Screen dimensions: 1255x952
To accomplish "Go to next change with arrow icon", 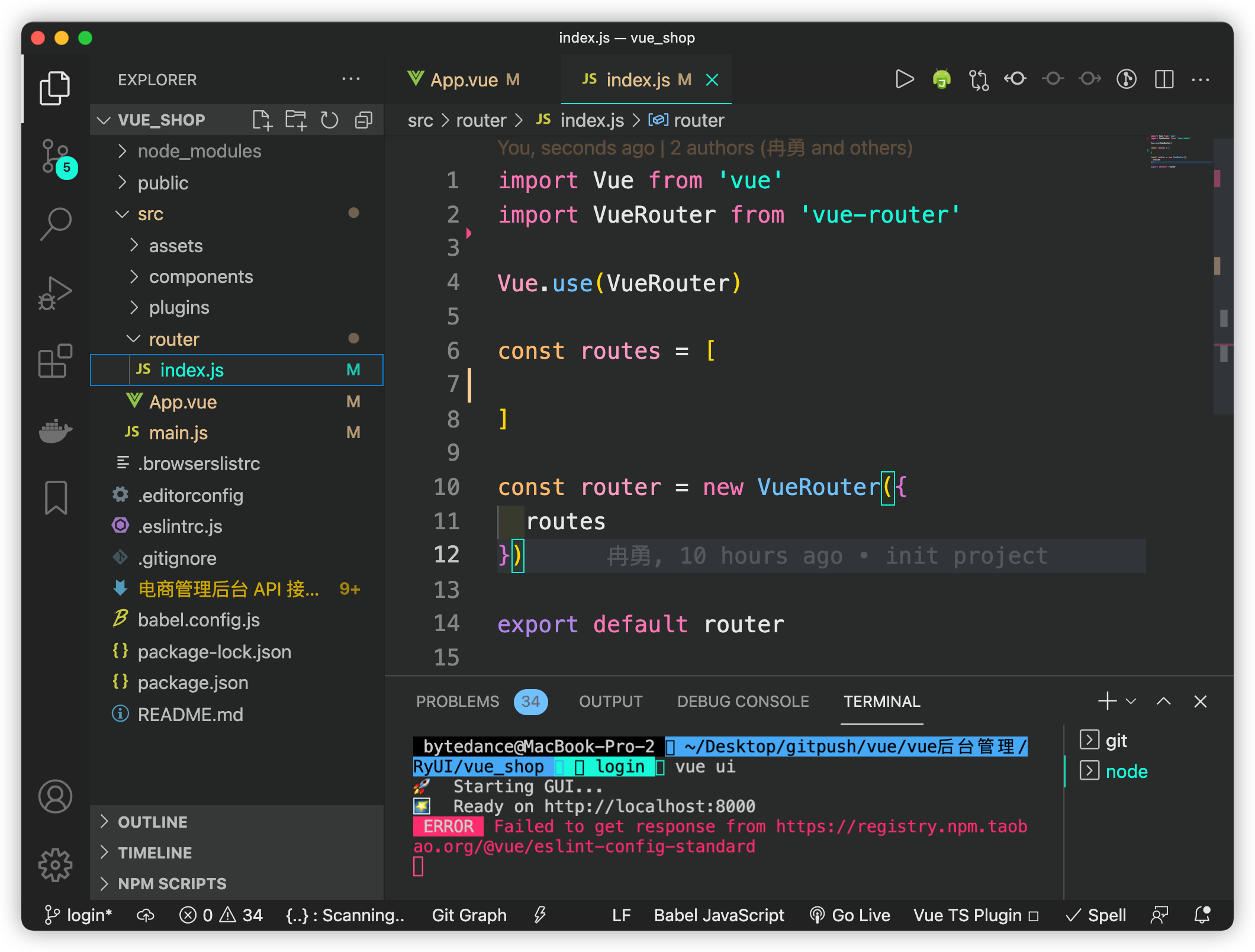I will [x=1090, y=79].
